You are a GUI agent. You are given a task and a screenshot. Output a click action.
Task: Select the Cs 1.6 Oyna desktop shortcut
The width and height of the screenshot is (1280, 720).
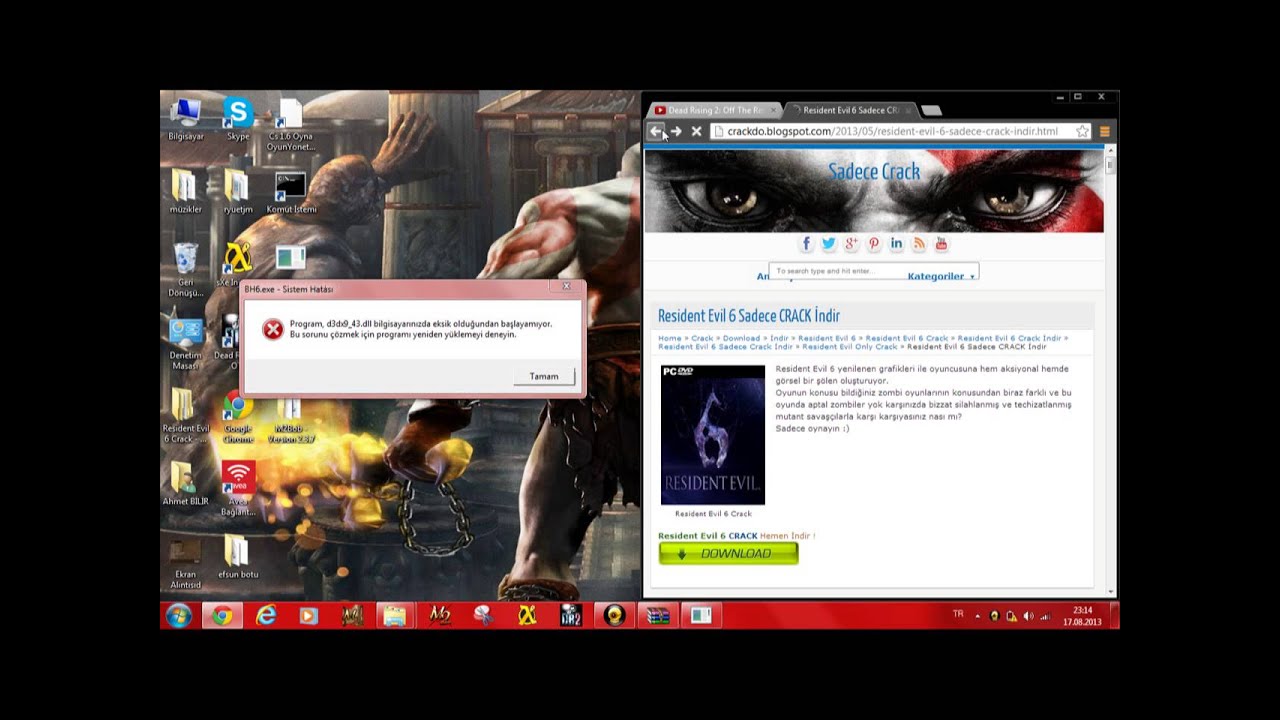[x=290, y=125]
